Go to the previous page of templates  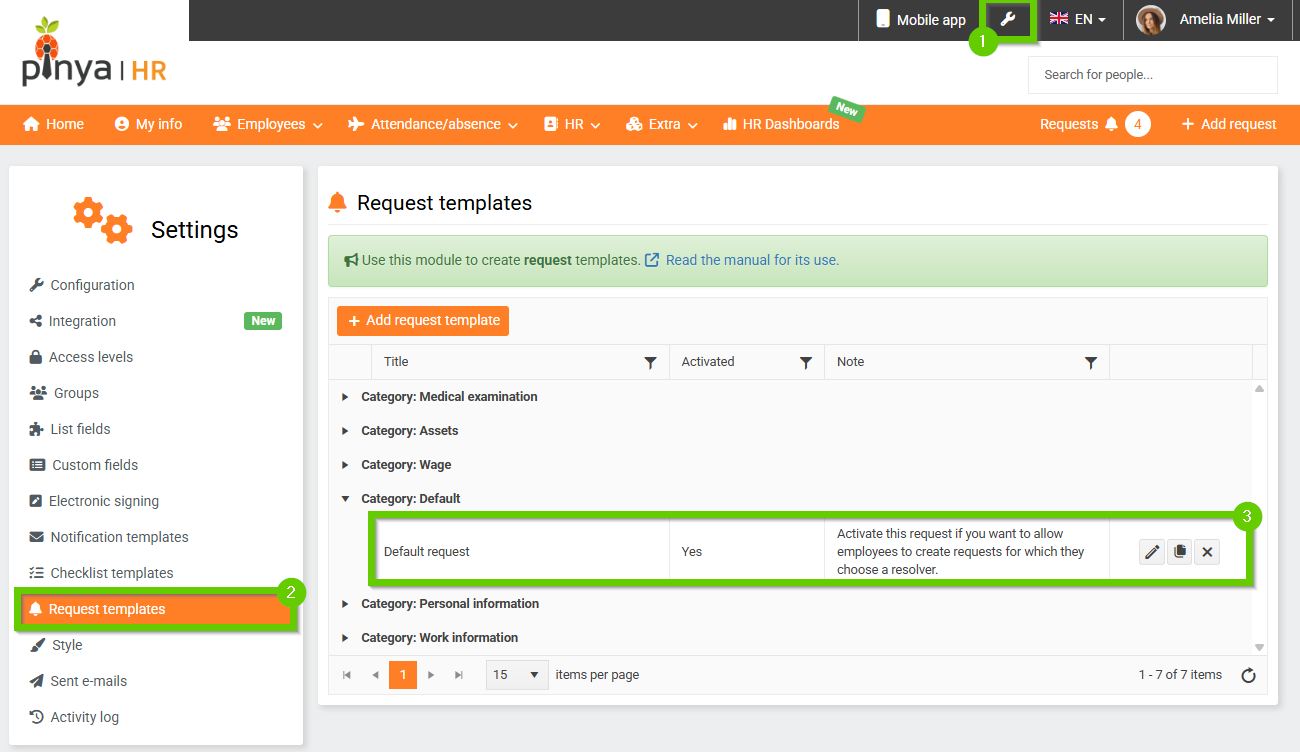[x=375, y=675]
